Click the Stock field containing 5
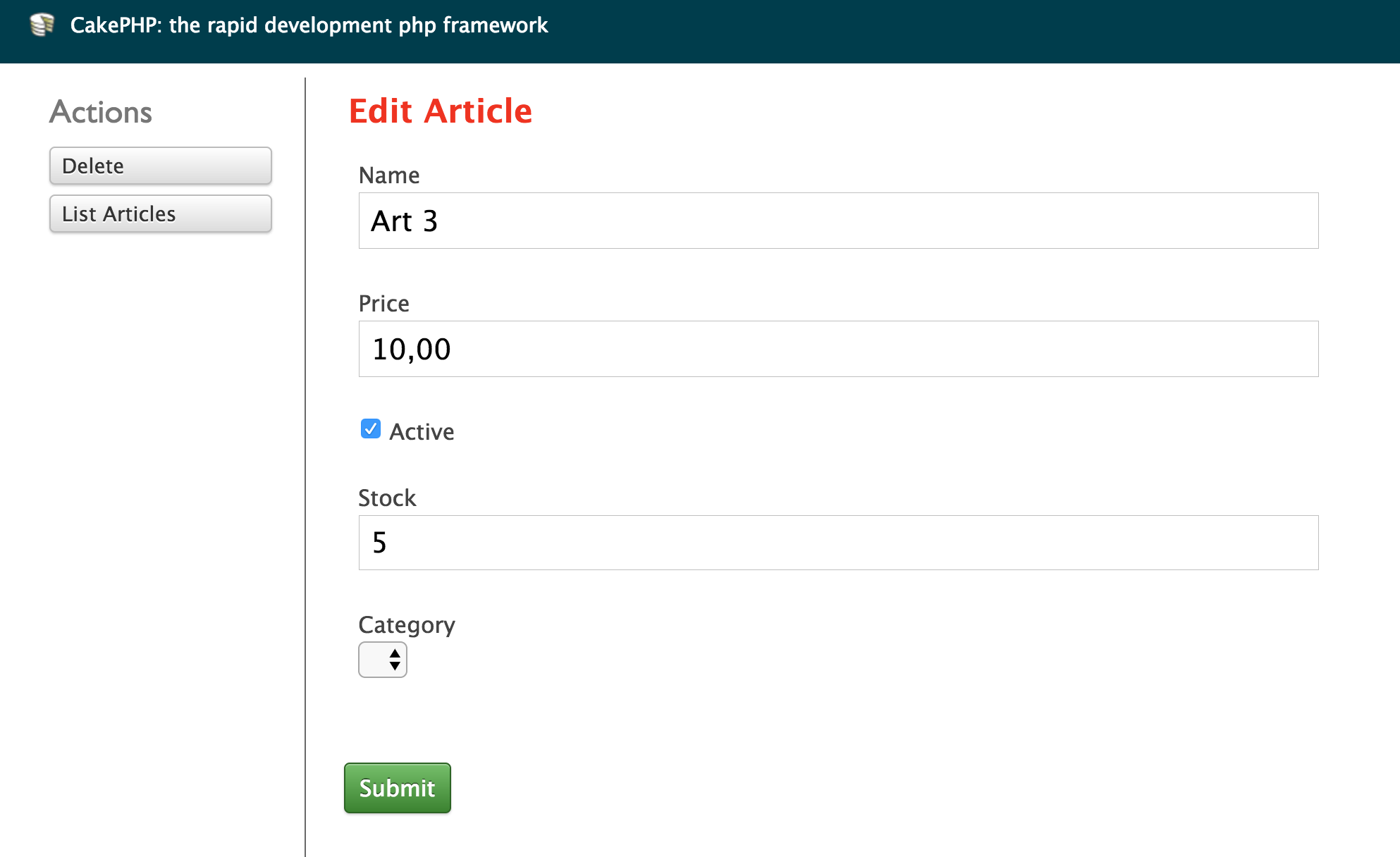 [x=837, y=543]
